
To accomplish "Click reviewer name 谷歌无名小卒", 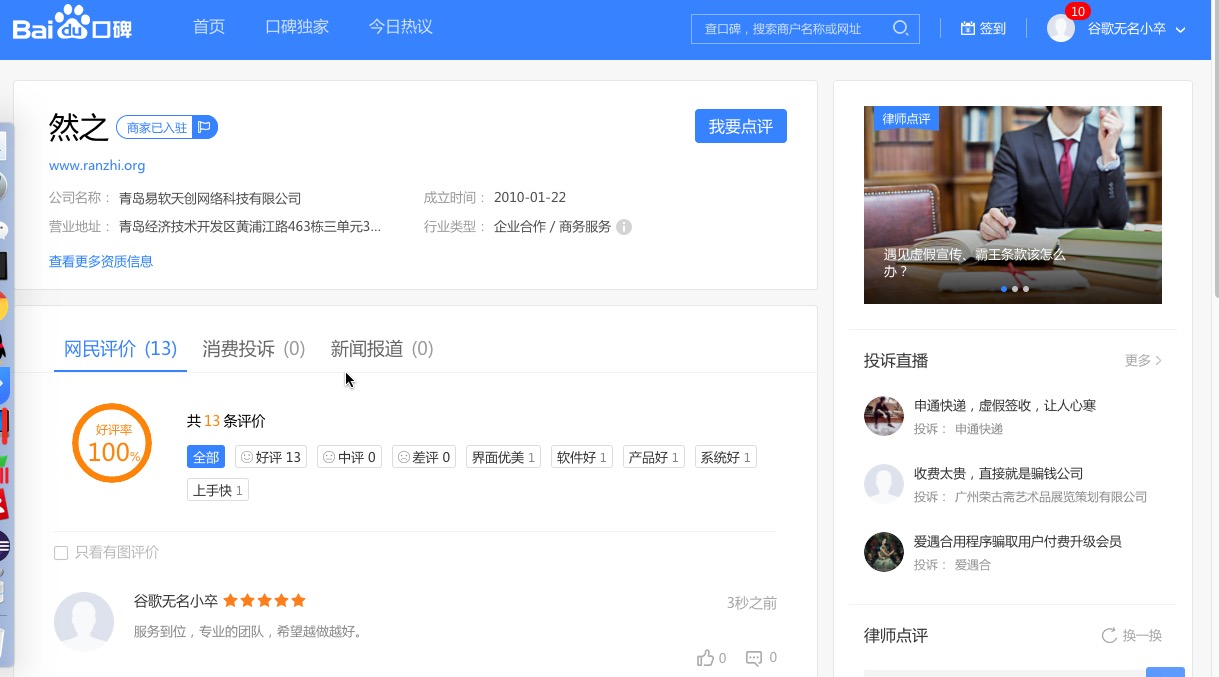I will tap(176, 601).
